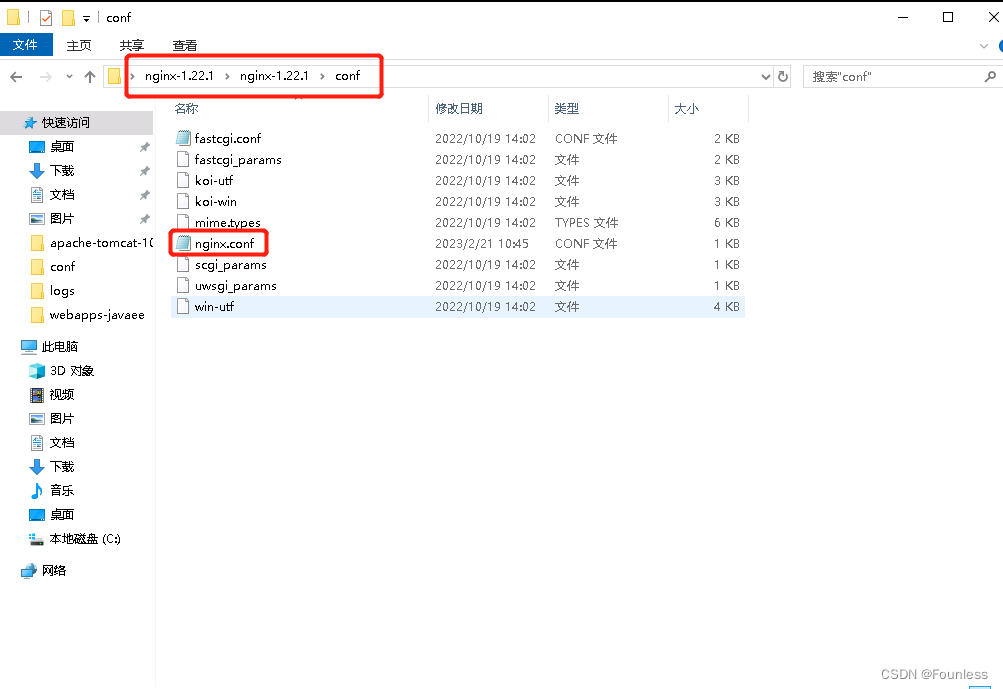Viewport: 1003px width, 689px height.
Task: Refresh the conf folder view
Action: click(x=782, y=77)
